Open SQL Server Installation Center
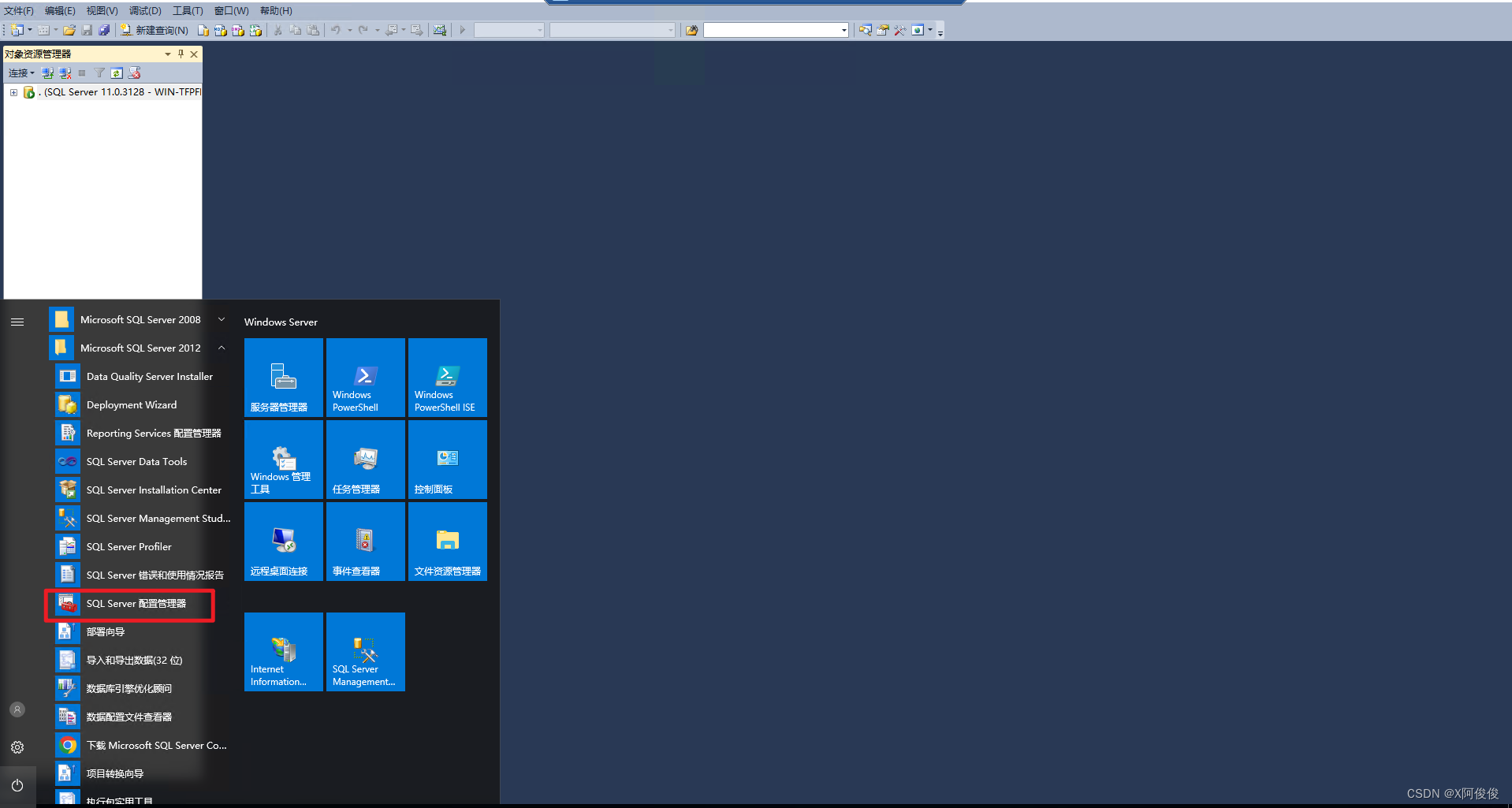Screen dimensions: 1512x808 [143, 490]
